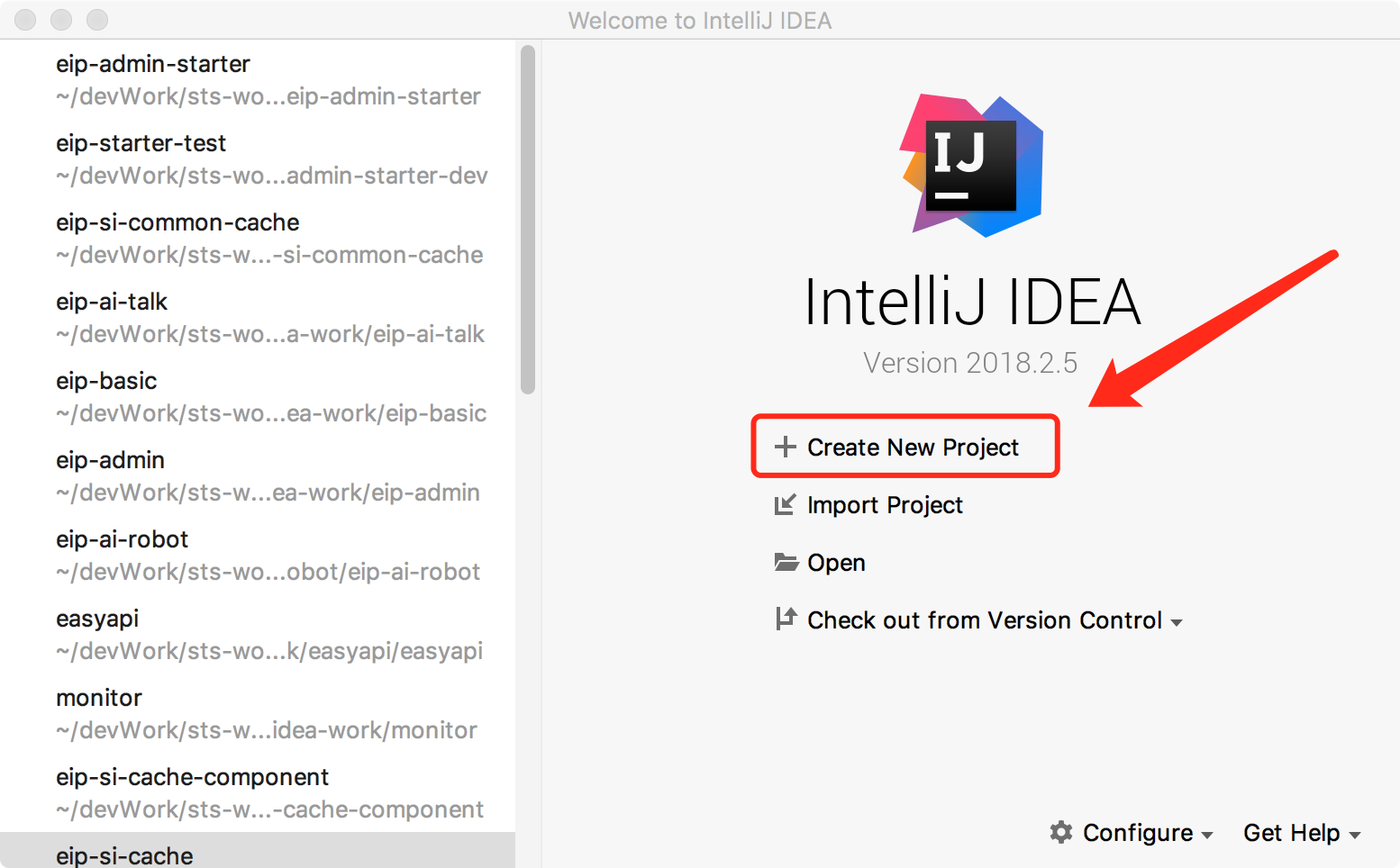The image size is (1400, 868).
Task: Select the eip-si-common-cache project entry
Action: pos(177,222)
